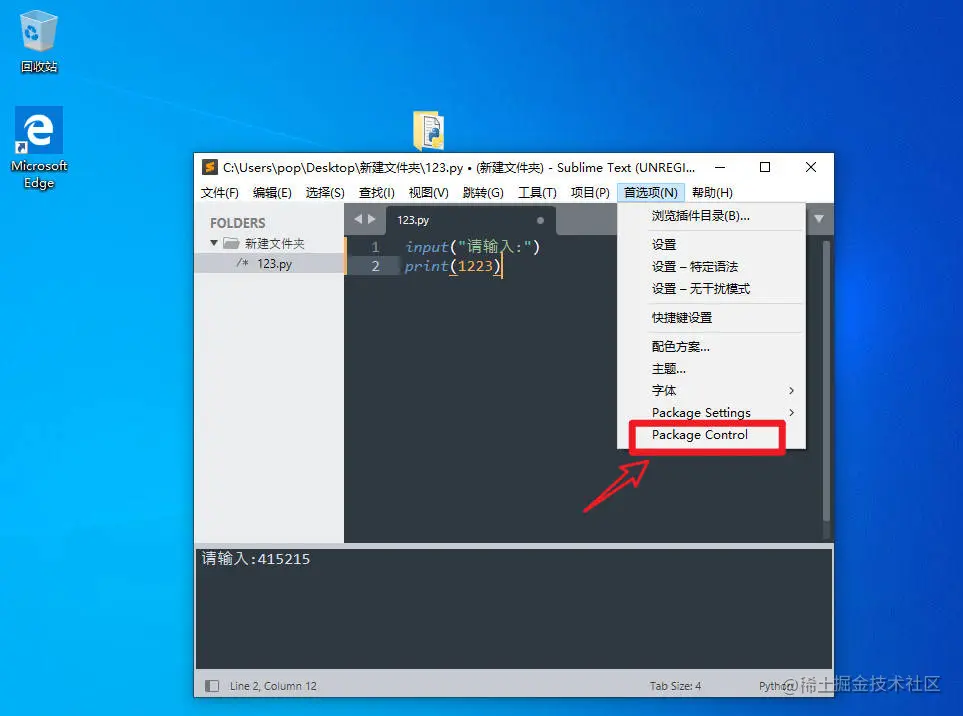Open the tab list dropdown arrow
This screenshot has height=716, width=963.
pos(819,219)
